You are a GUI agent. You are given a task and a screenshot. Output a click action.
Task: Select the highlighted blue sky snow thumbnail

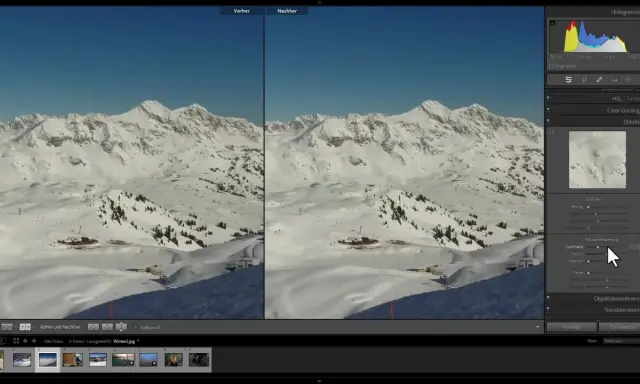tap(47, 360)
